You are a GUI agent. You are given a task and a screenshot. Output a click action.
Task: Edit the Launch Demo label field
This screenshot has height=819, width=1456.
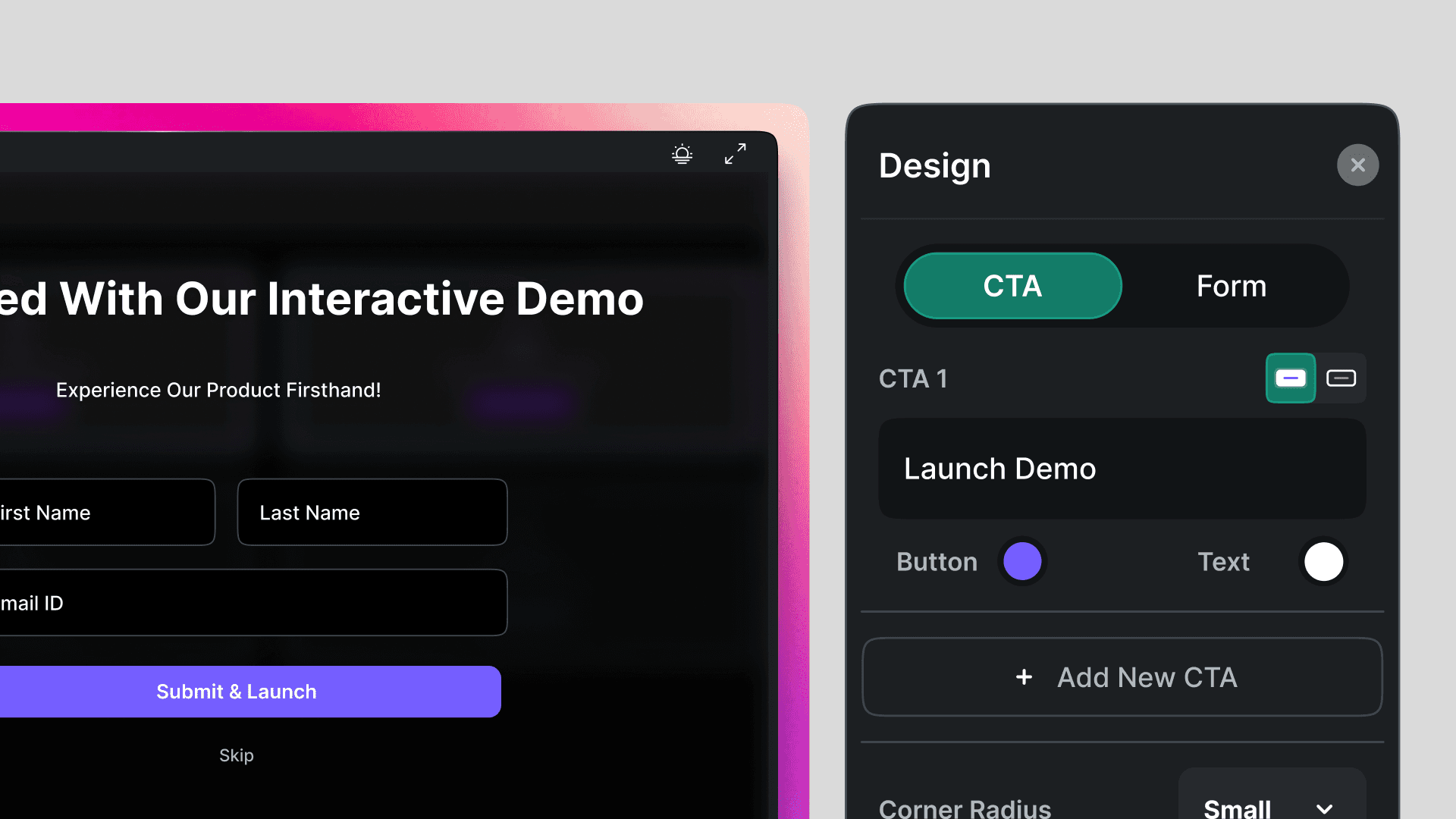[x=1121, y=468]
